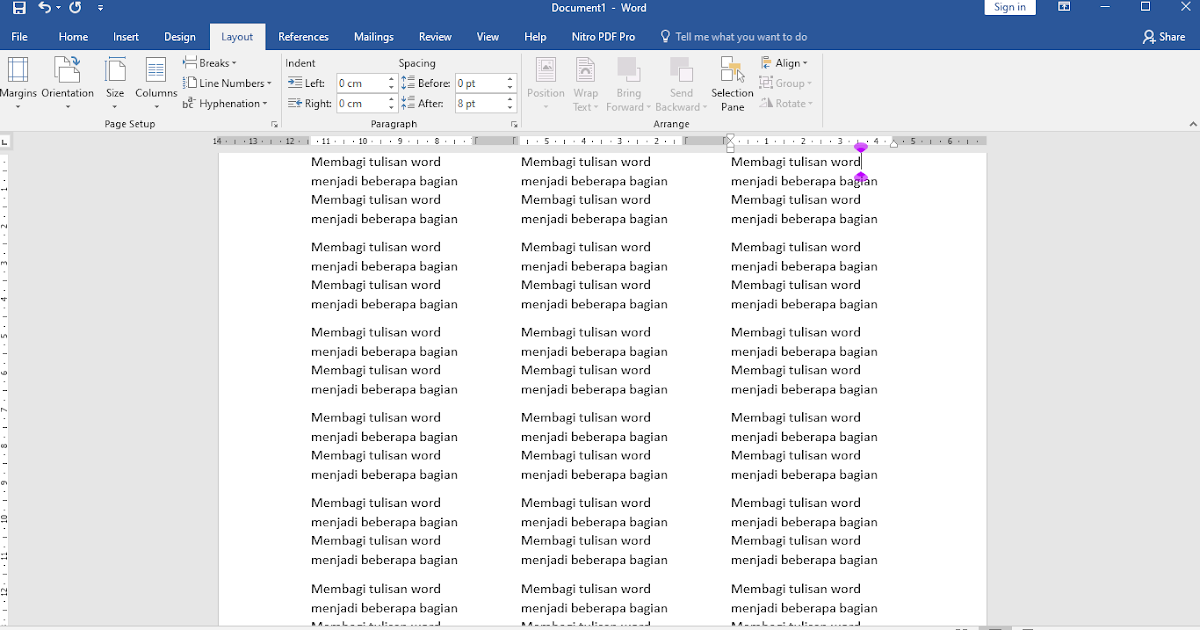Click the Save icon in Quick Access Toolbar
This screenshot has width=1200, height=630.
[x=19, y=8]
